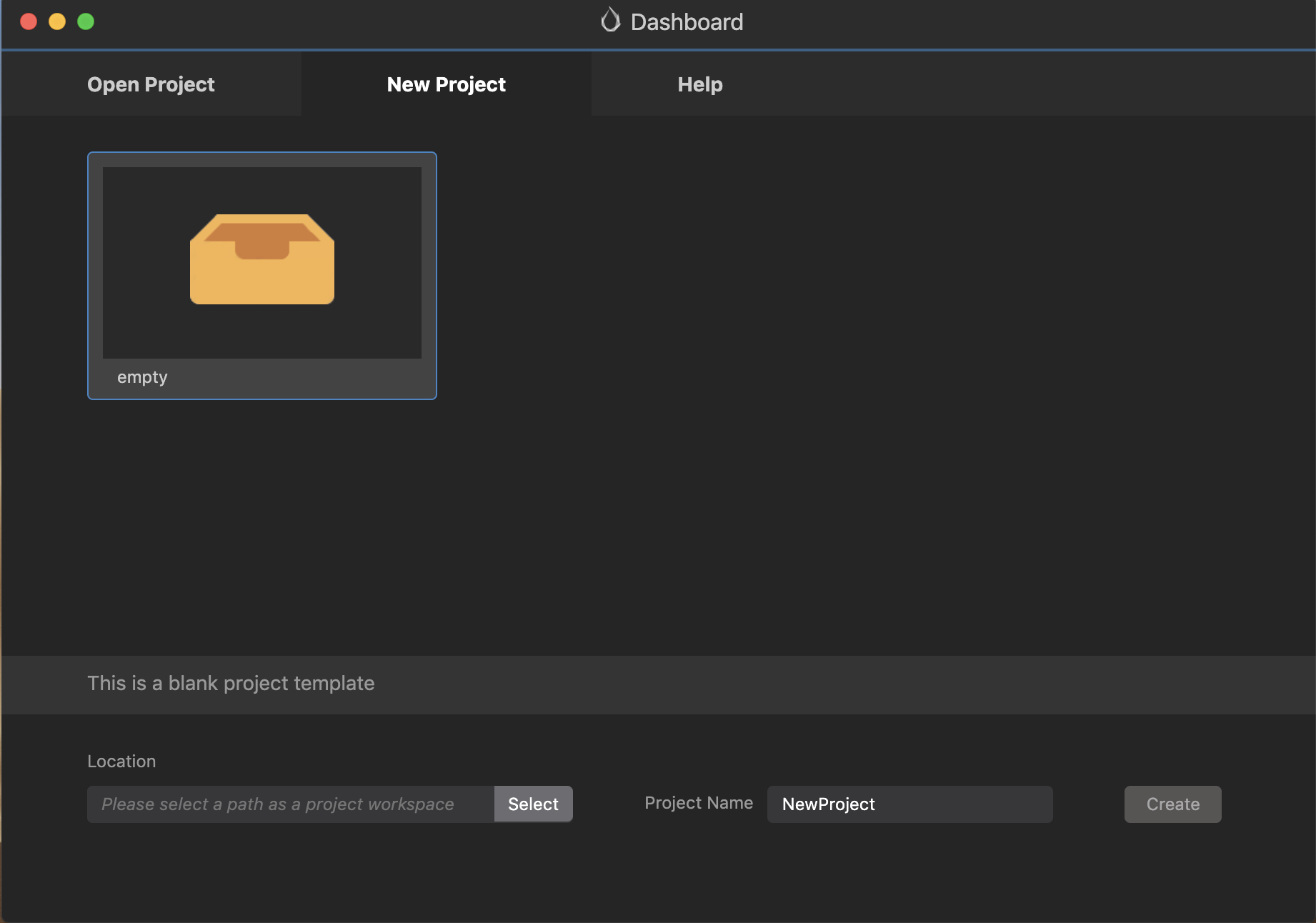The height and width of the screenshot is (923, 1316).
Task: Open the Help tab
Action: (700, 84)
